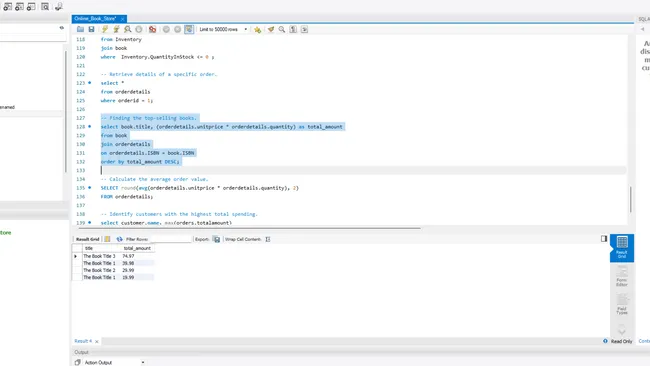This screenshot has height=366, width=650.
Task: Toggle the result side panel visibility icon
Action: point(604,238)
